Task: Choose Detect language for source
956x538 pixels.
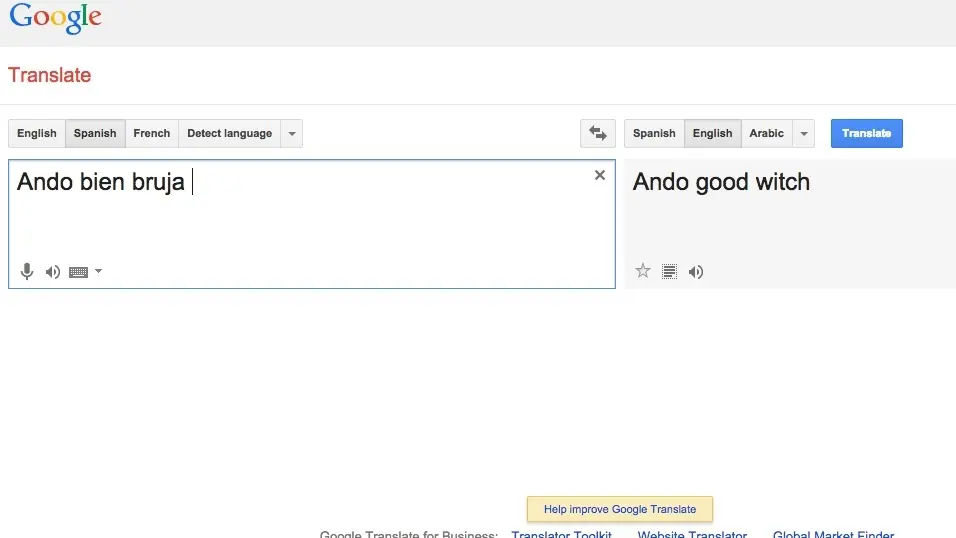Action: [229, 133]
